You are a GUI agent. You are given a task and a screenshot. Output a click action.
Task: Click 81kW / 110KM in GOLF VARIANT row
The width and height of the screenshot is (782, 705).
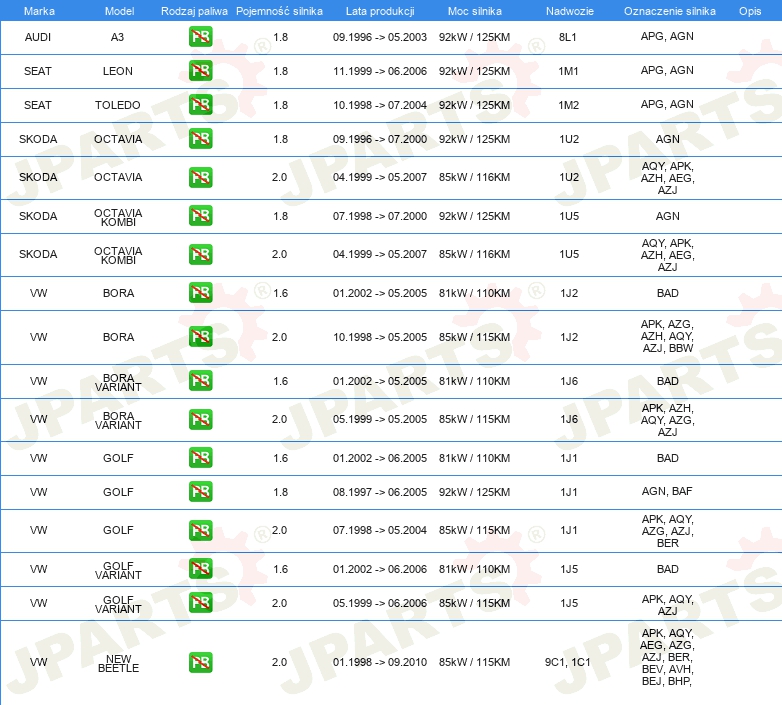coord(474,569)
